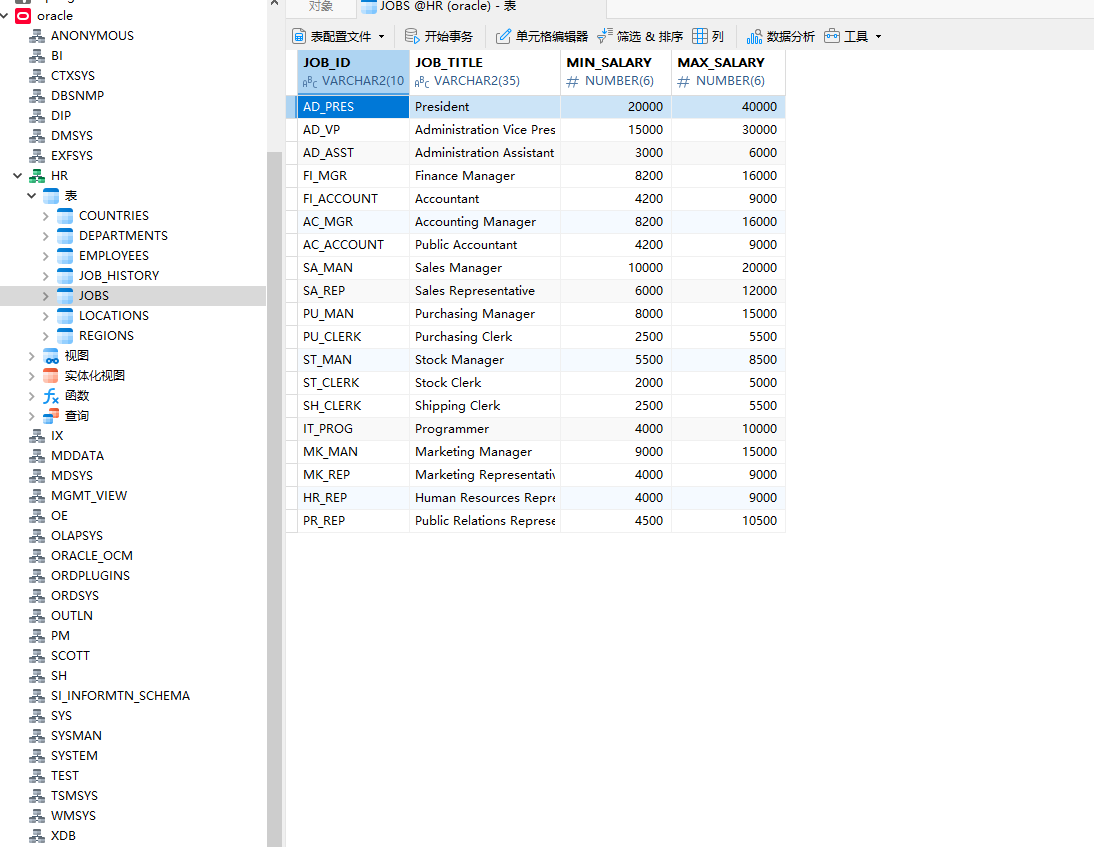Expand the COUNTRIES table node
Viewport: 1094px width, 847px height.
(45, 216)
